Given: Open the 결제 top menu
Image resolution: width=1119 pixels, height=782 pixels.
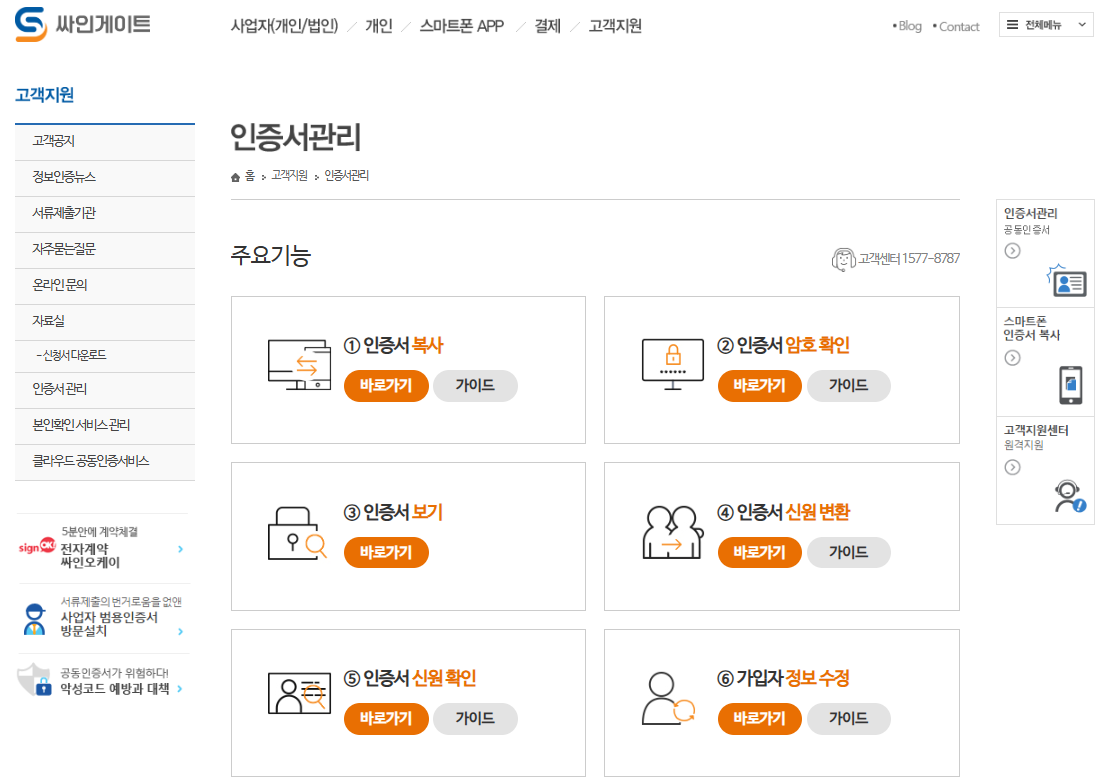Looking at the screenshot, I should pyautogui.click(x=547, y=26).
